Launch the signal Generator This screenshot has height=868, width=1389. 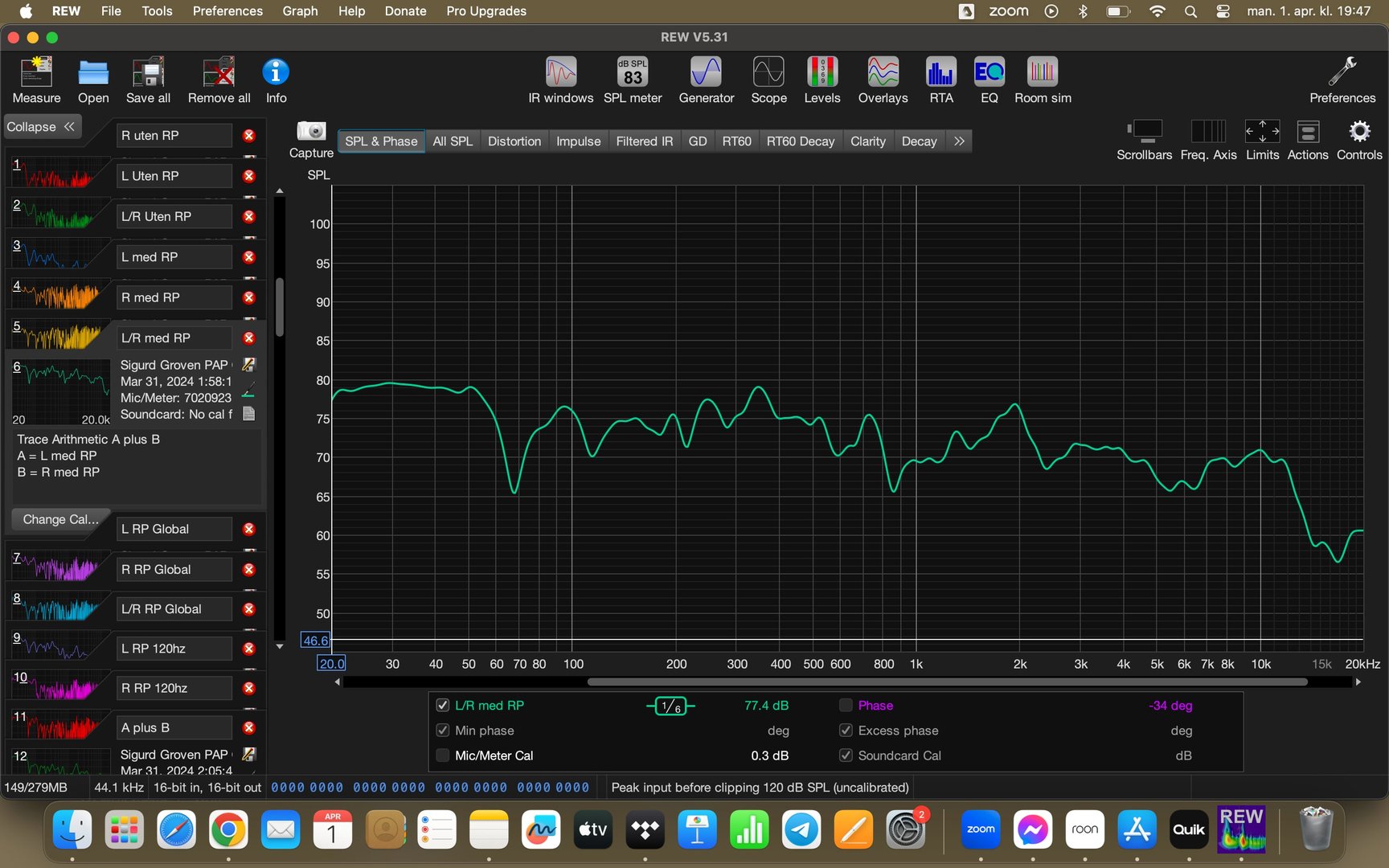pos(706,80)
